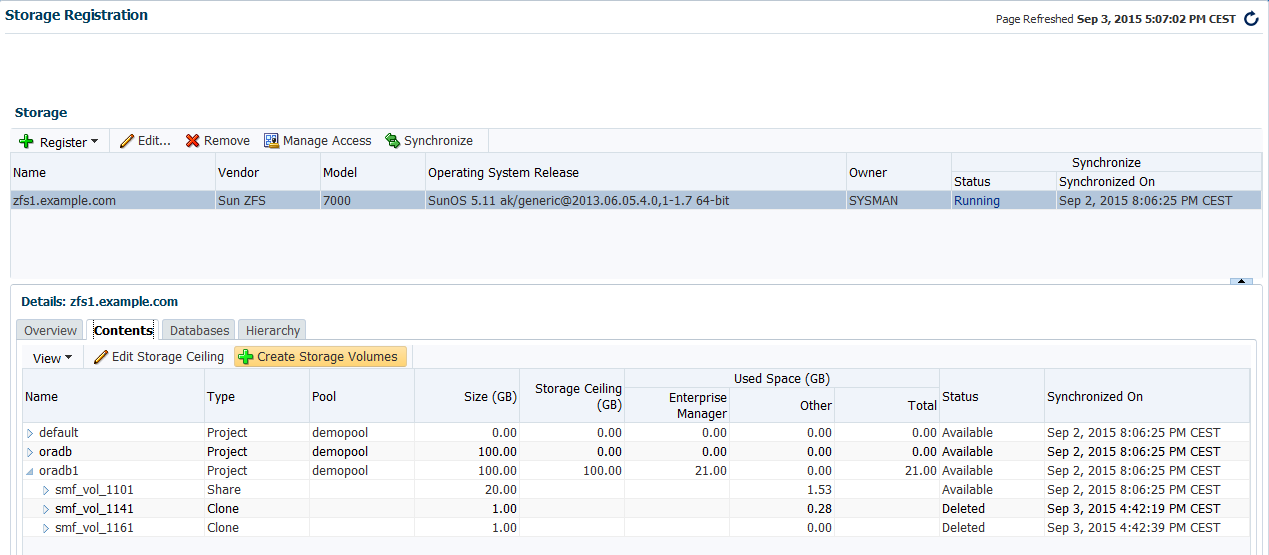Expand the smf_vol_1141 clone row
Image resolution: width=1269 pixels, height=555 pixels.
(x=46, y=509)
